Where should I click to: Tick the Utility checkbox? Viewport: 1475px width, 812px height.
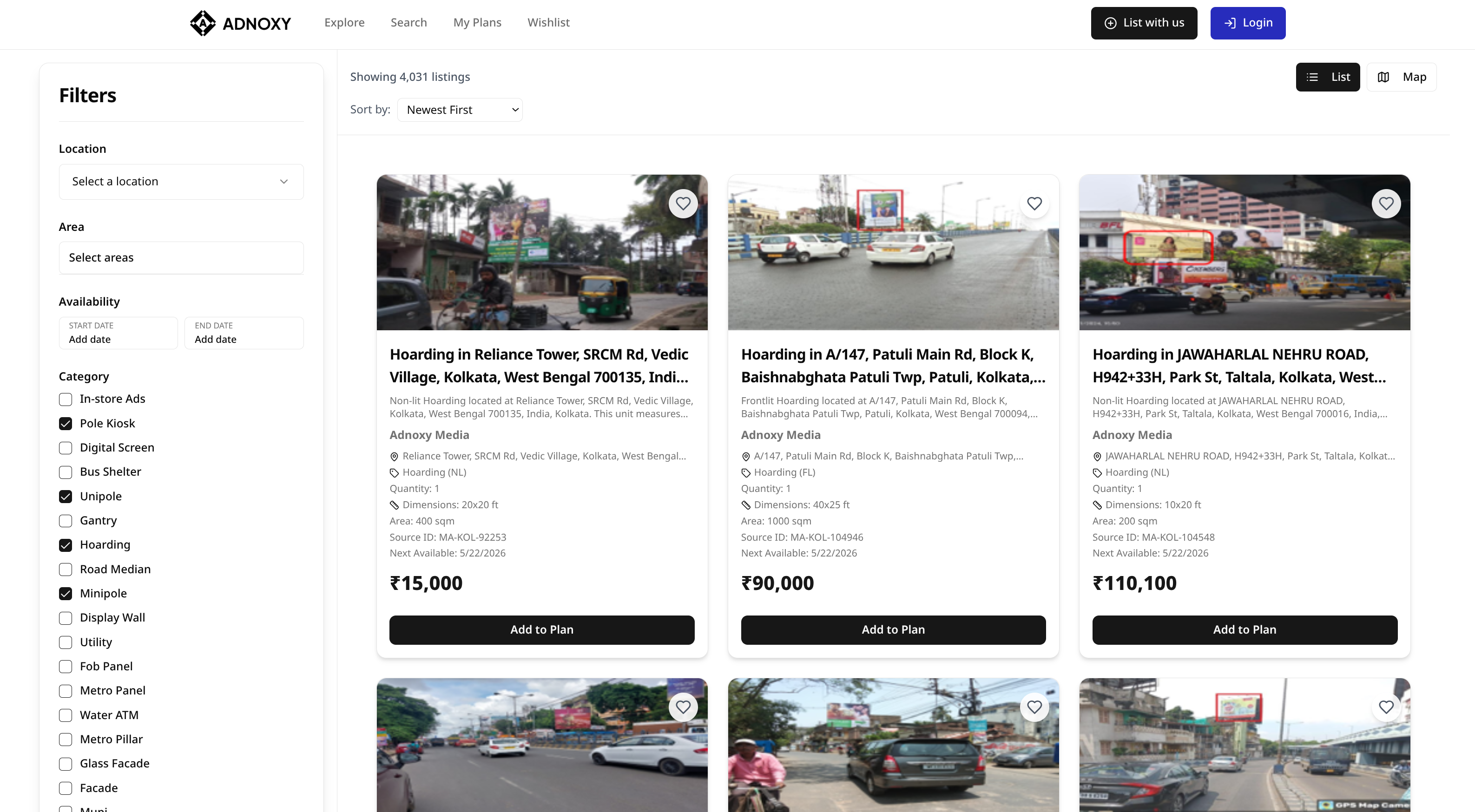(x=65, y=642)
